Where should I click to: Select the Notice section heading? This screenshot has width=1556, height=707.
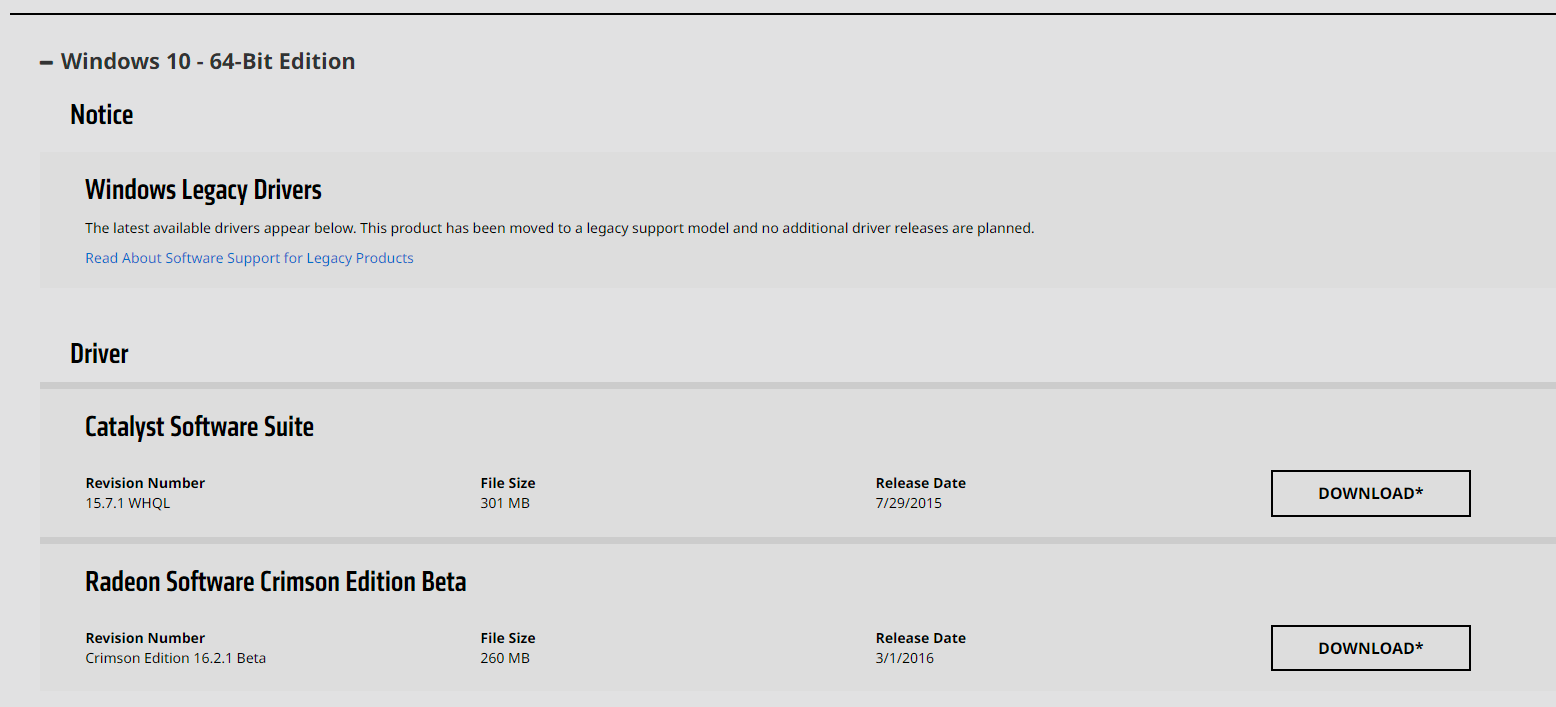pos(101,115)
